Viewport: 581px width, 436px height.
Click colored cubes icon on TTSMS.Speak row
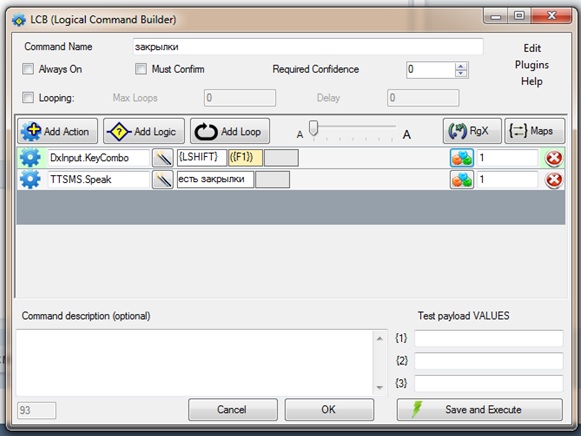(462, 180)
